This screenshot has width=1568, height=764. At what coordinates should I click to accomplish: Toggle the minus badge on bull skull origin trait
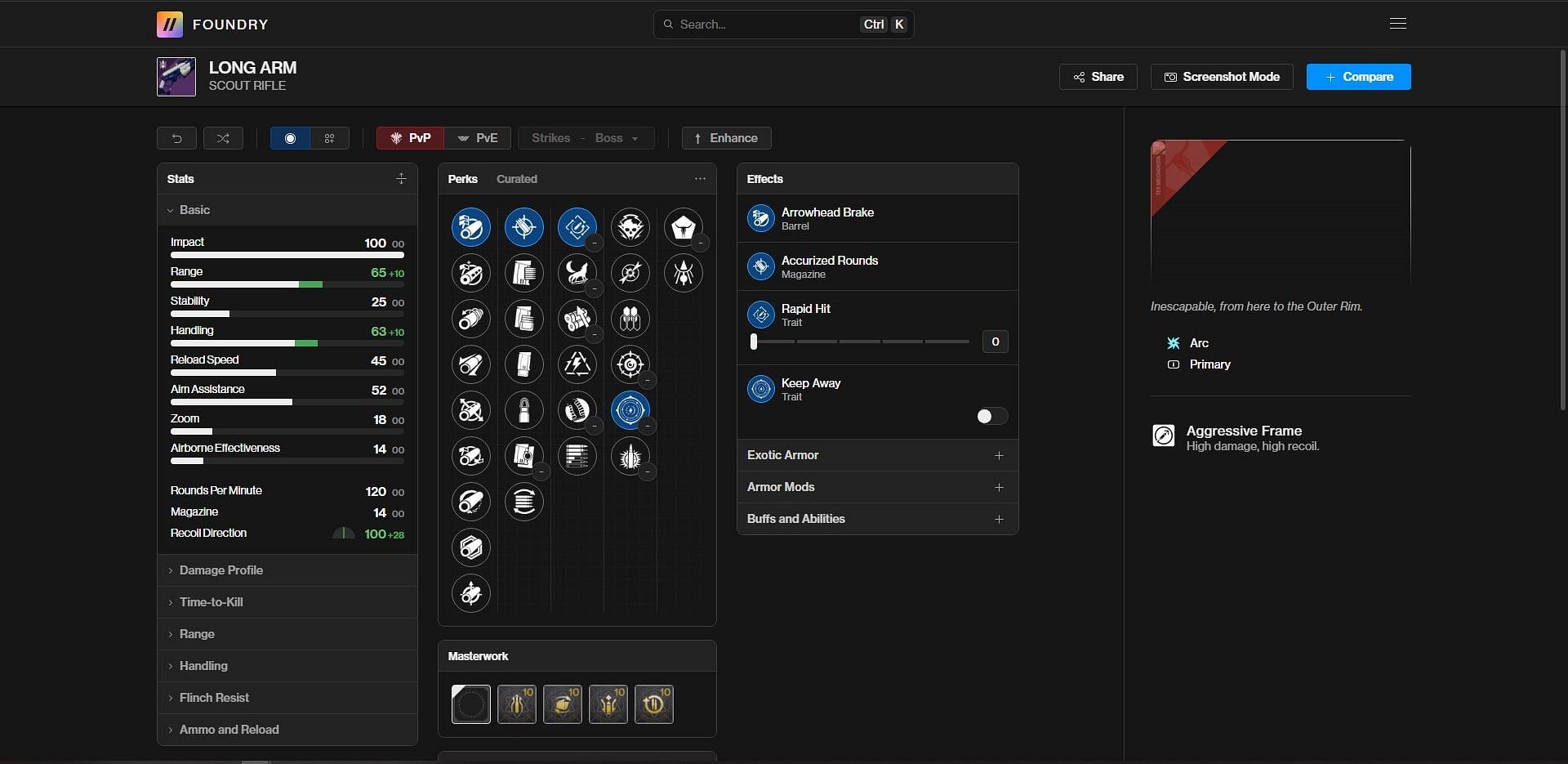(x=701, y=243)
